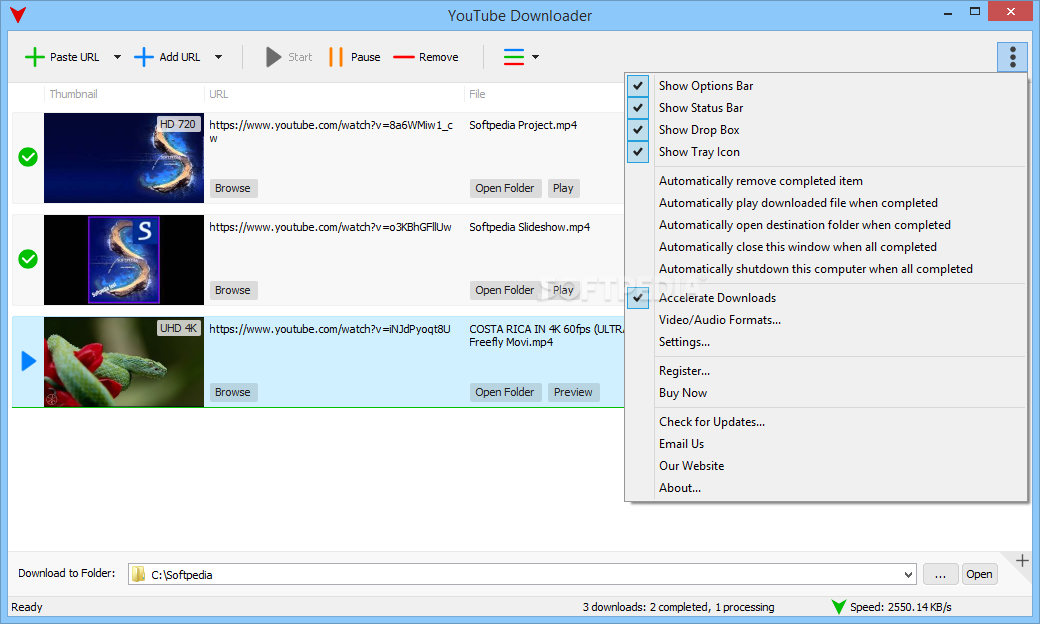The image size is (1040, 624).
Task: Click the HD 720 quality badge
Action: (178, 124)
